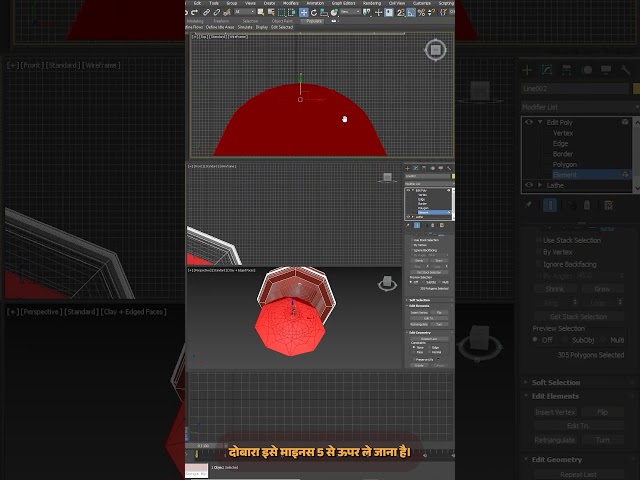Open the Graph Editors menu
The image size is (640, 480).
tap(343, 3)
